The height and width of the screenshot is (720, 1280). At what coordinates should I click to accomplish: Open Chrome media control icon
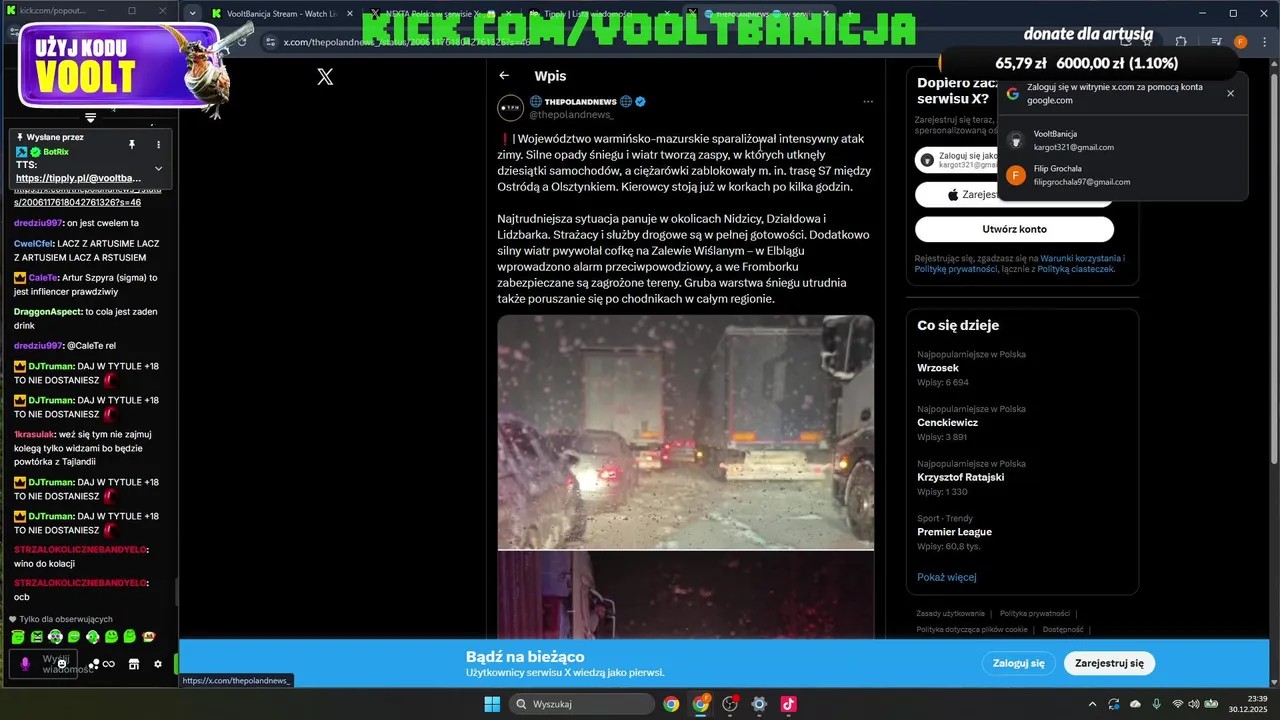[x=1216, y=42]
